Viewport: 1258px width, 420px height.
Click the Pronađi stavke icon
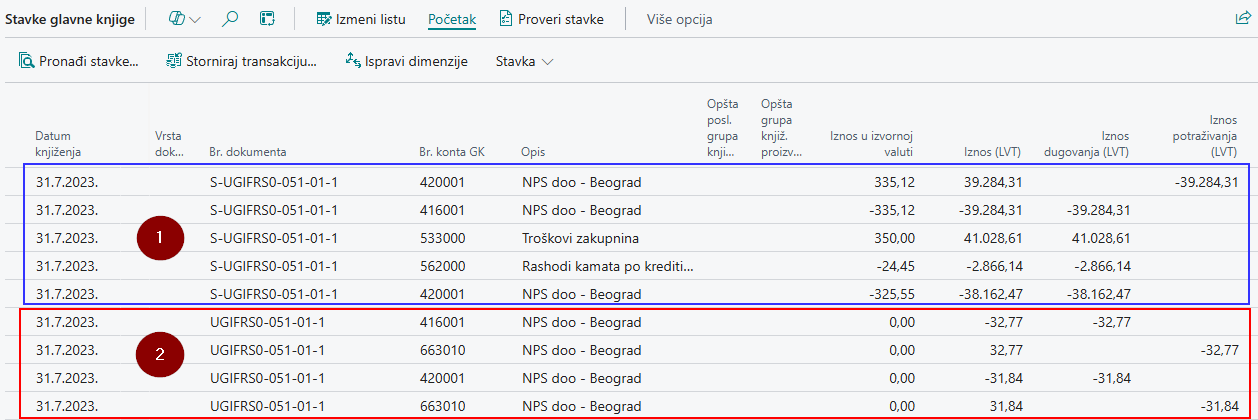coord(27,61)
